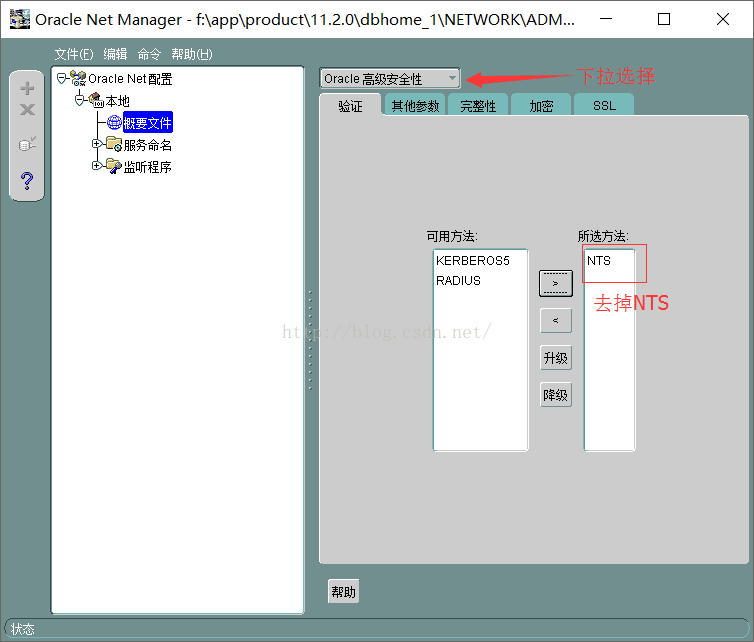This screenshot has height=642, width=754.
Task: Select RADIUS in available methods
Action: (458, 280)
